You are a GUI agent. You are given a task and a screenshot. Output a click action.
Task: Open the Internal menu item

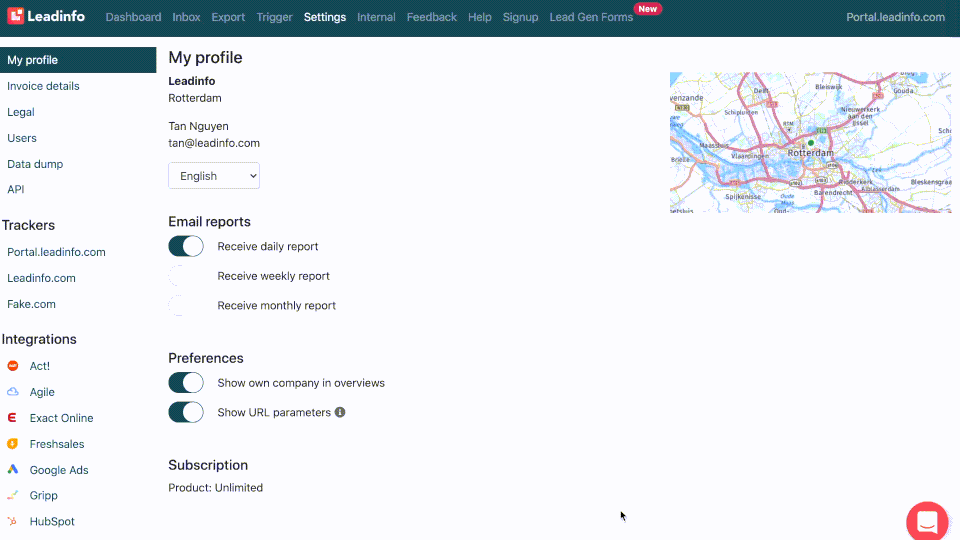click(x=376, y=17)
